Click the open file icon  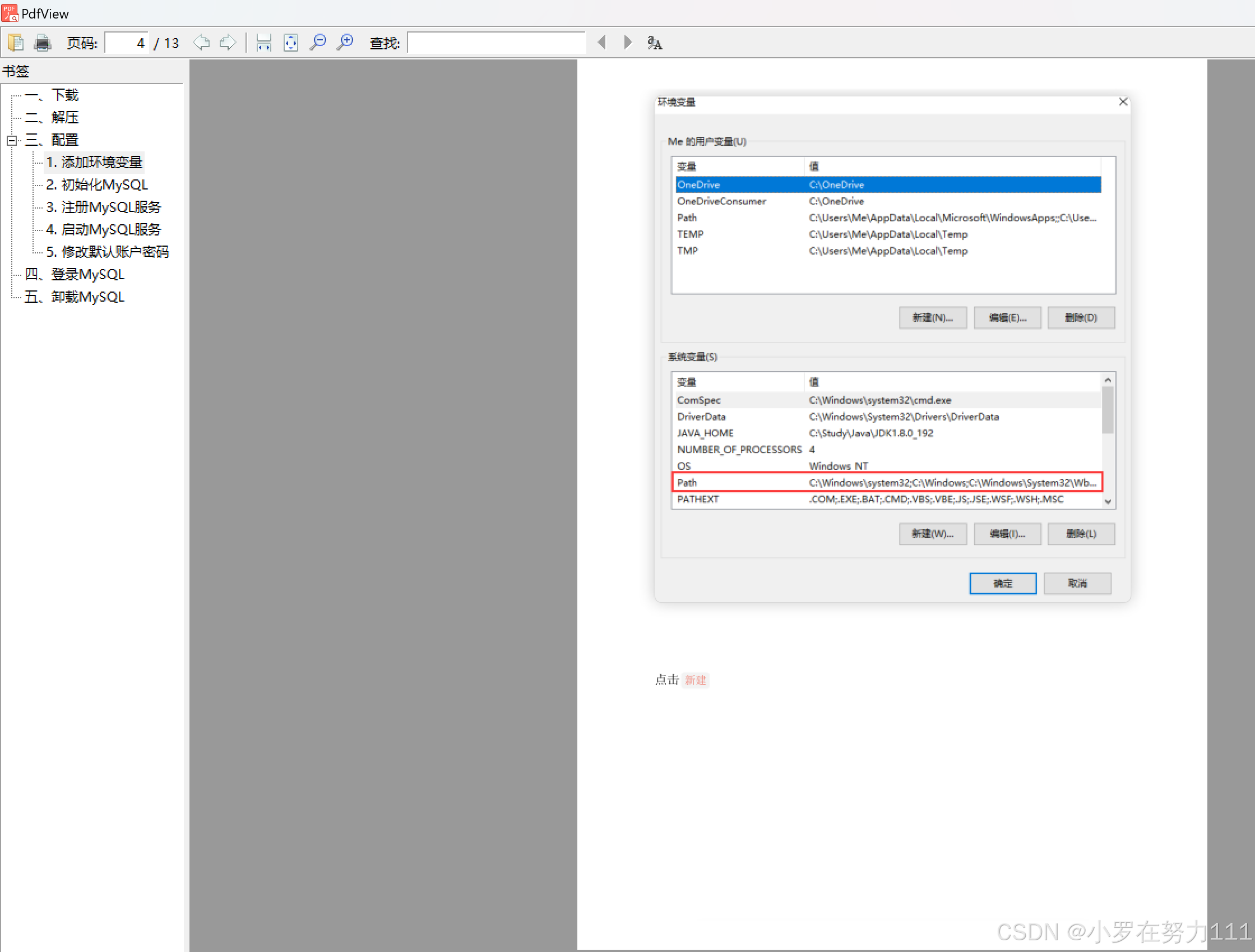point(15,43)
